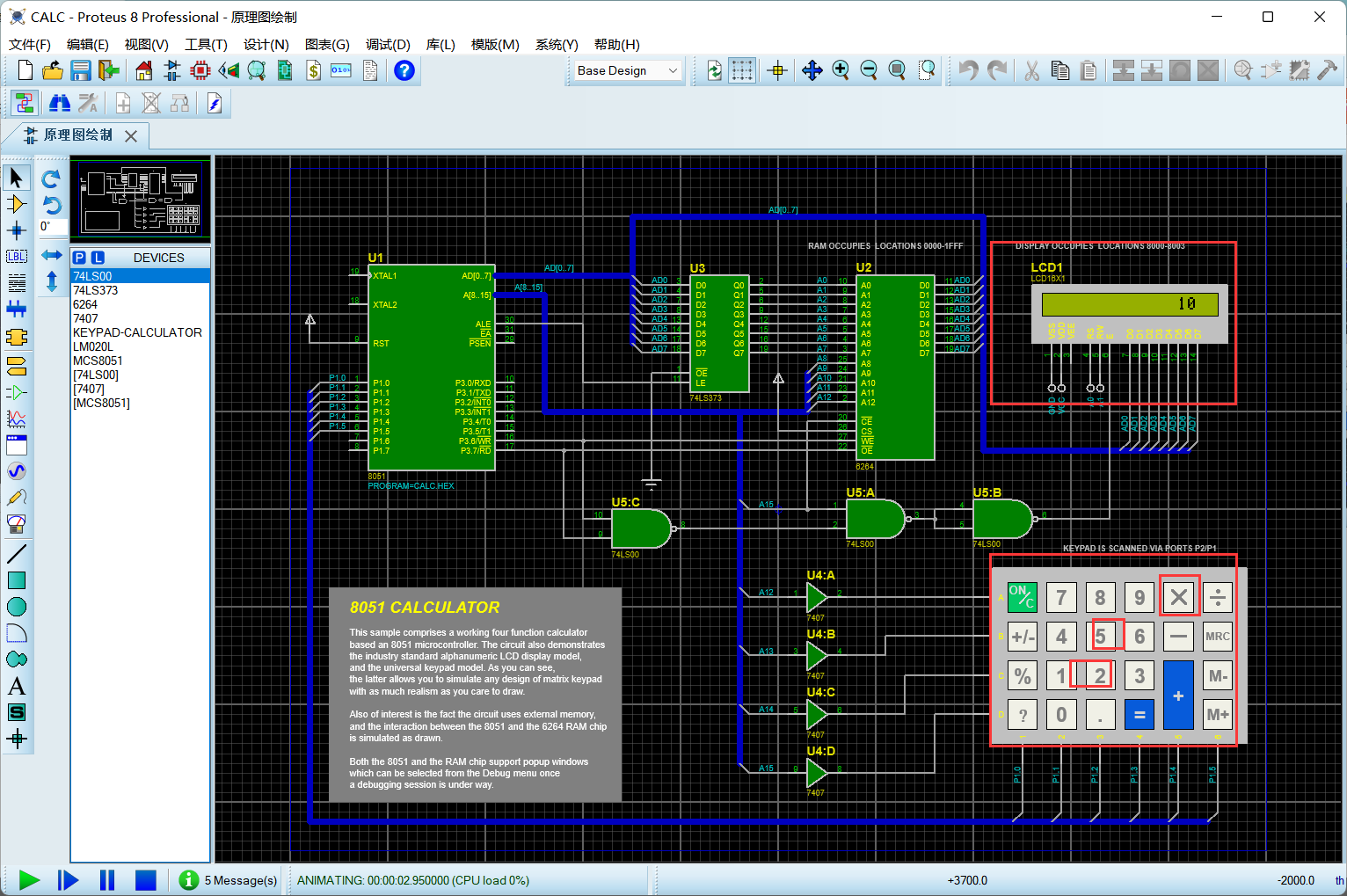The width and height of the screenshot is (1347, 896).
Task: Click the schematic overview thumbnail
Action: 141,200
